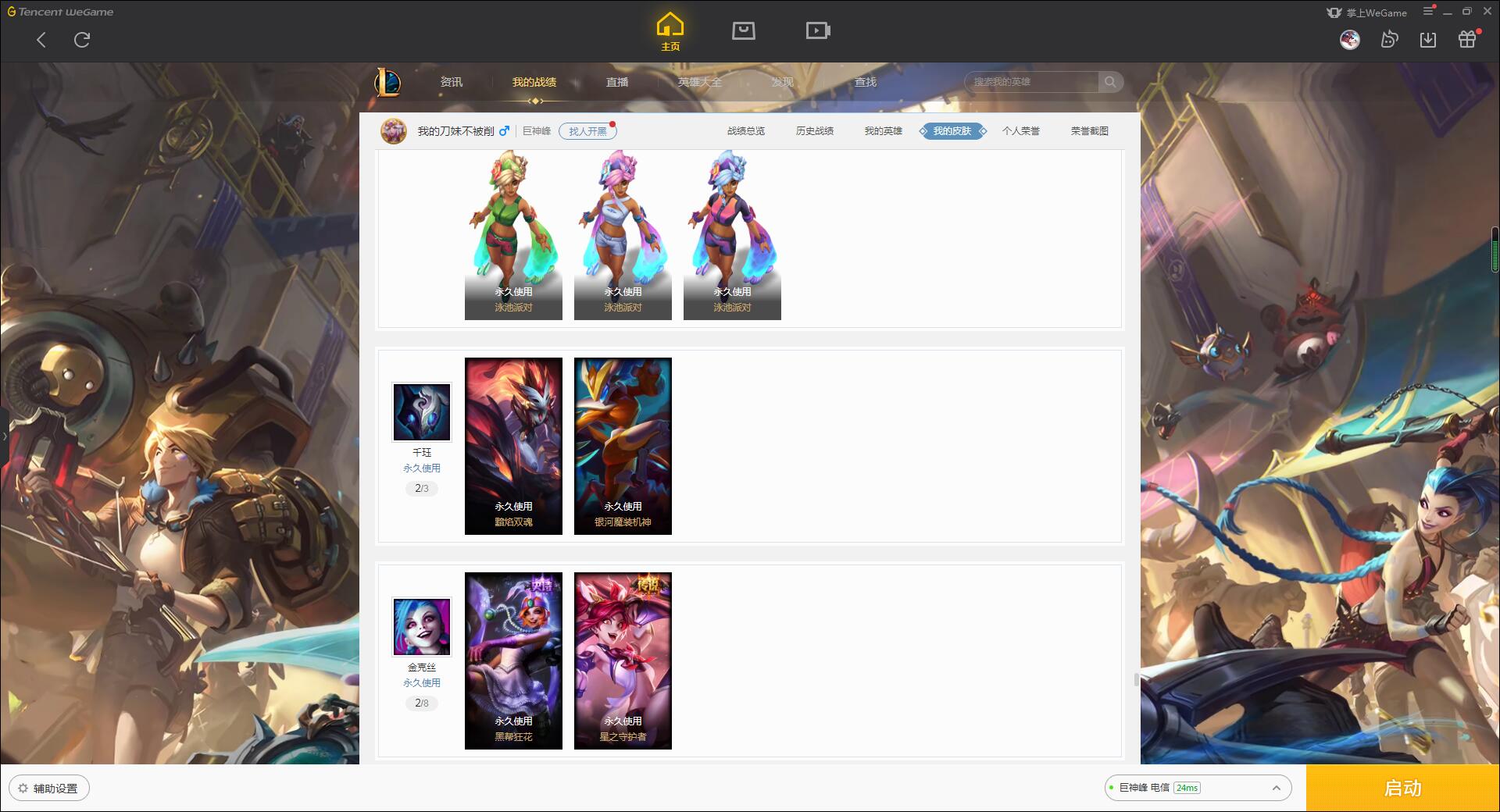This screenshot has width=1500, height=812.
Task: Open the 银河魔装机神 skin card
Action: tap(623, 447)
